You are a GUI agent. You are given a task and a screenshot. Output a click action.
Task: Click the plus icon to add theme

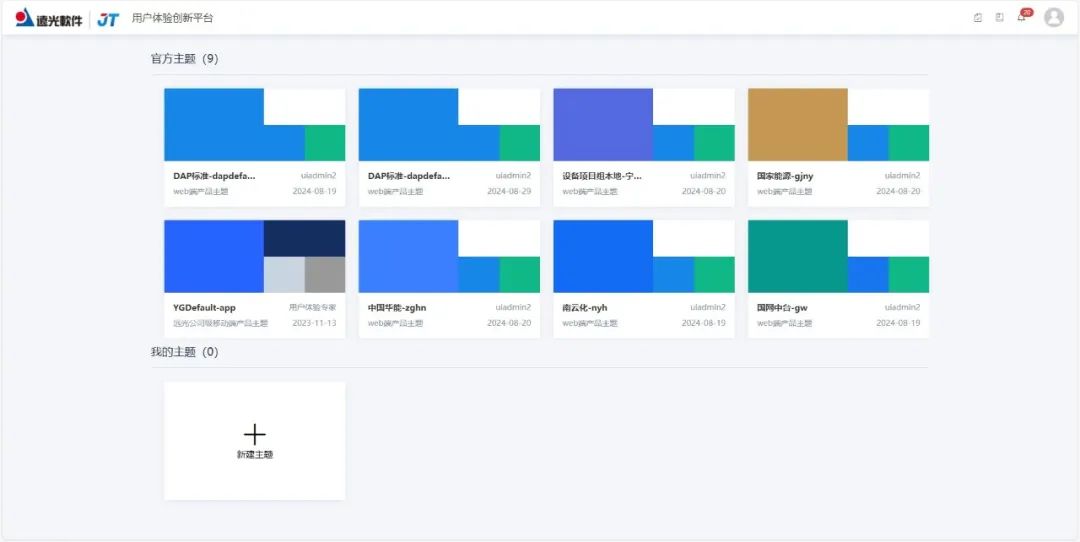pos(254,434)
